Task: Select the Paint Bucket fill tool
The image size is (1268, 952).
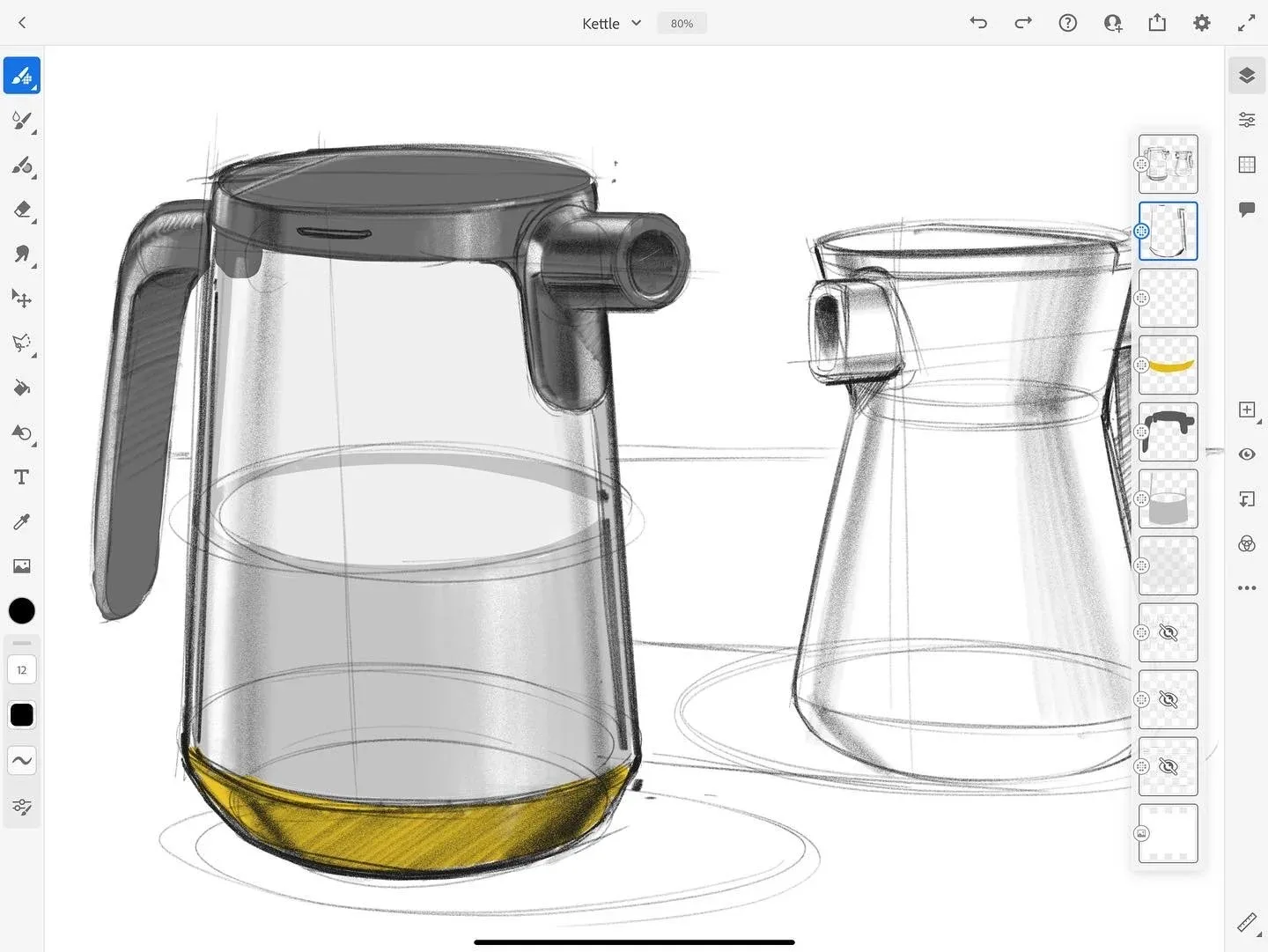Action: pos(22,388)
